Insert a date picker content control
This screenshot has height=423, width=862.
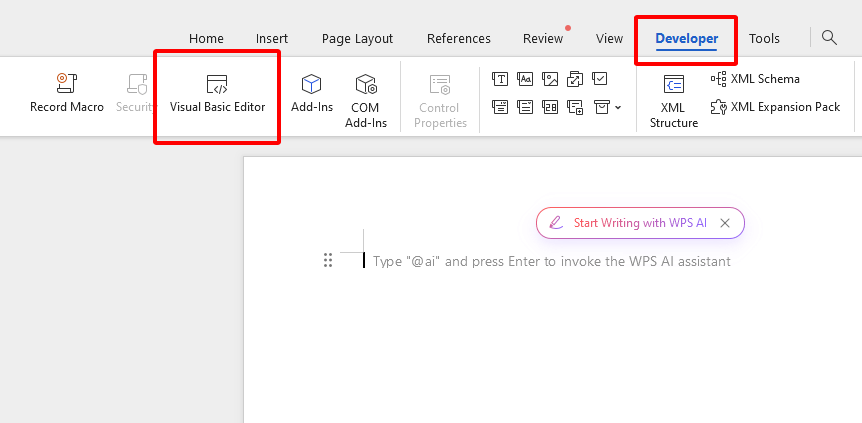[549, 106]
